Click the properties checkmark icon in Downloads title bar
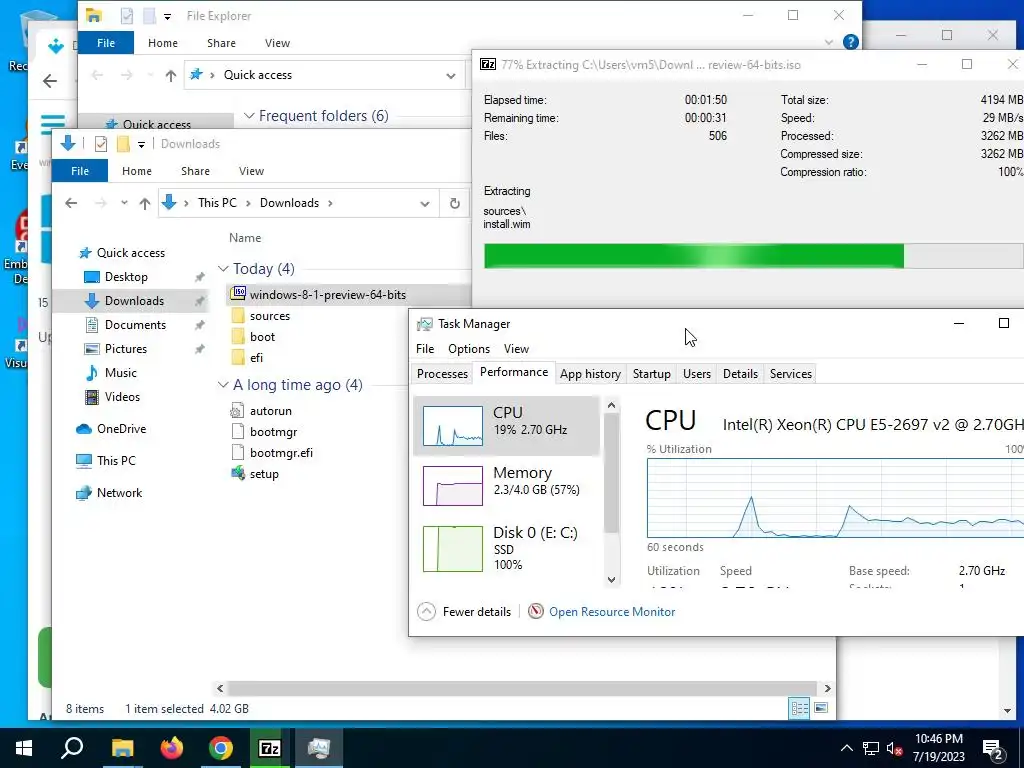This screenshot has width=1024, height=768. click(101, 144)
